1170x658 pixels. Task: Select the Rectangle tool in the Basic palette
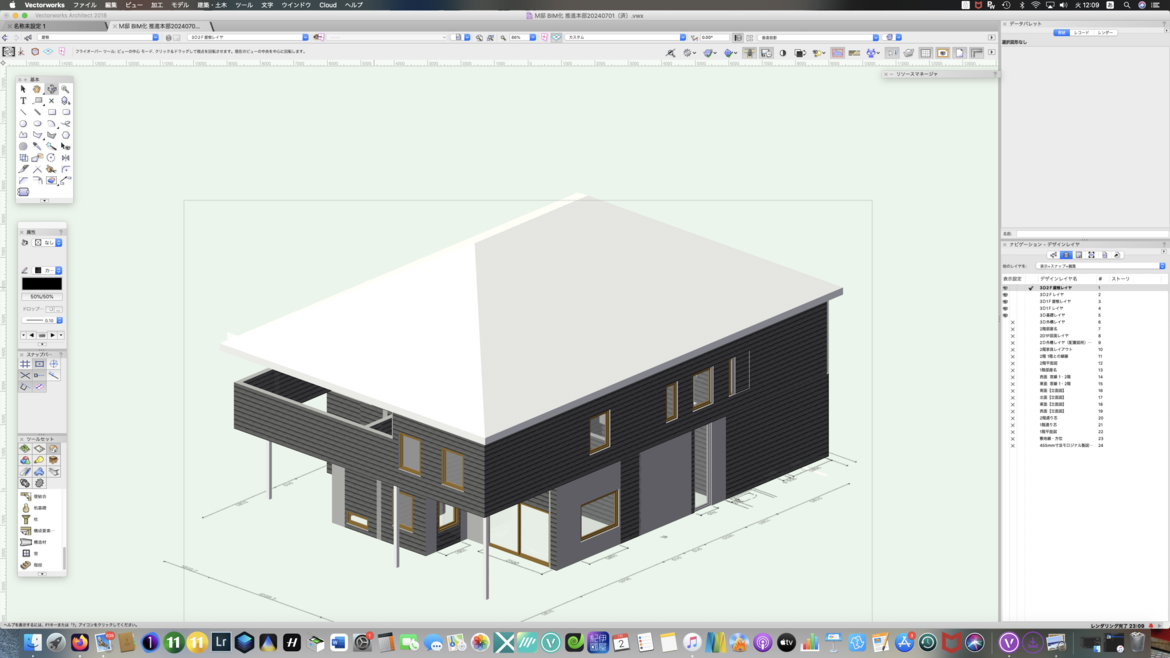click(51, 112)
